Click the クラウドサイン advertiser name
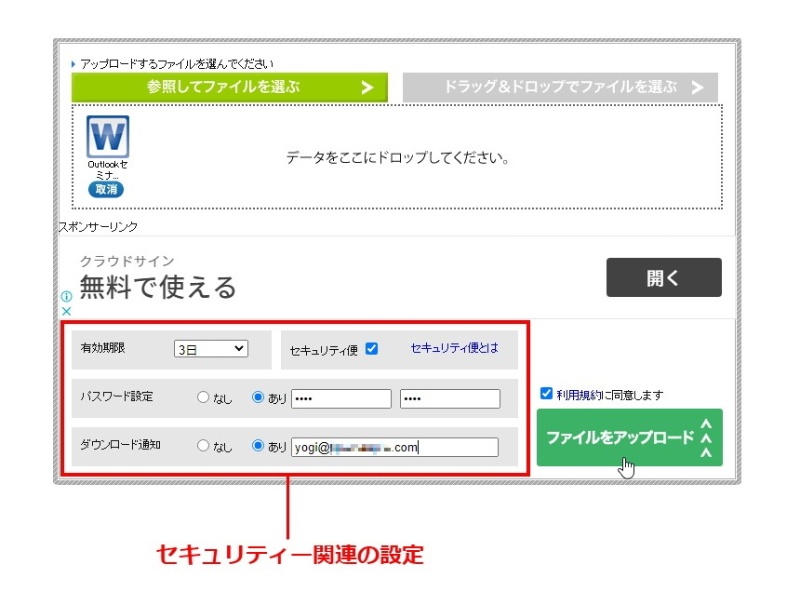The image size is (800, 605). (x=127, y=261)
